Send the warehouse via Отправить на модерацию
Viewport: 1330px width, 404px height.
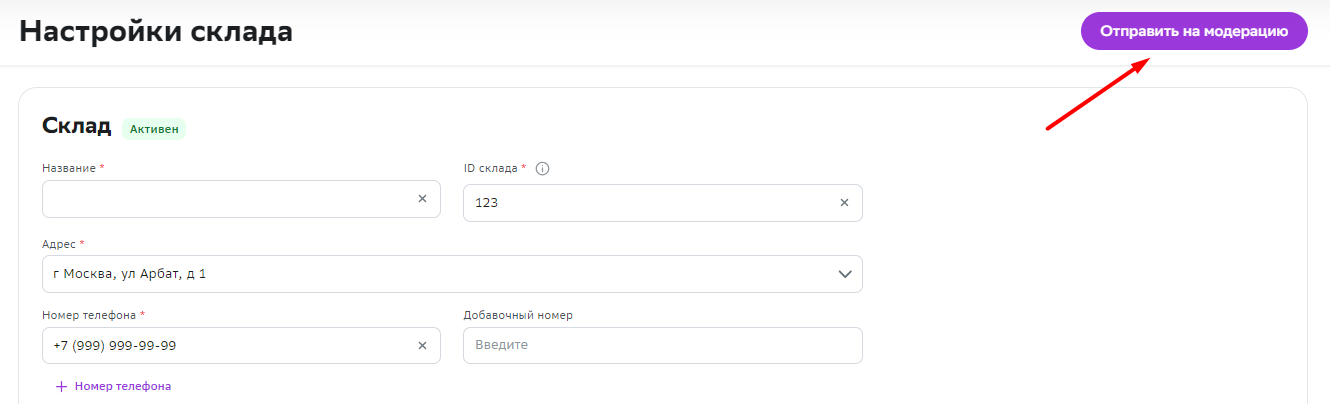(x=1194, y=31)
